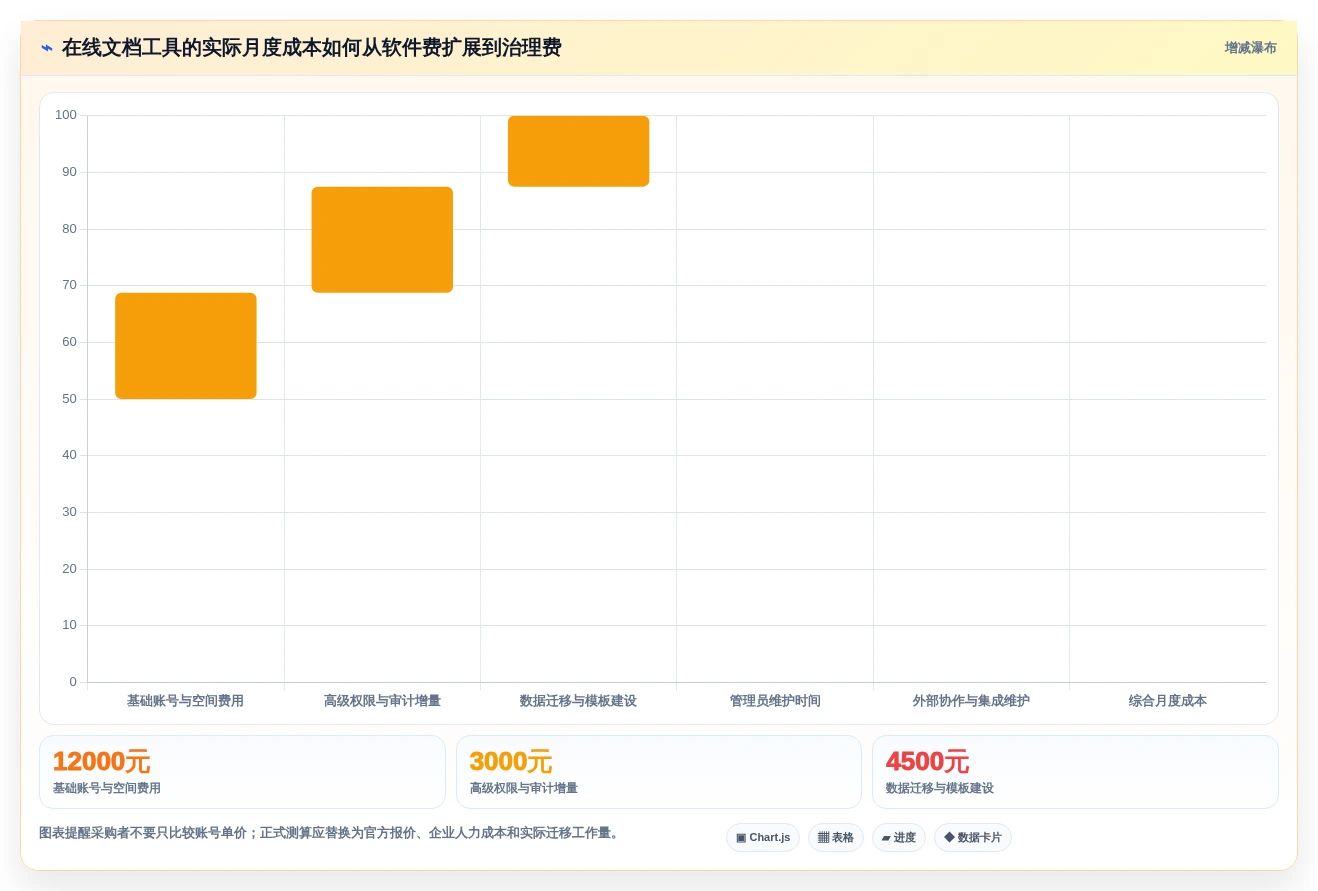
Task: Select the Chart.js tag chip
Action: [x=763, y=838]
